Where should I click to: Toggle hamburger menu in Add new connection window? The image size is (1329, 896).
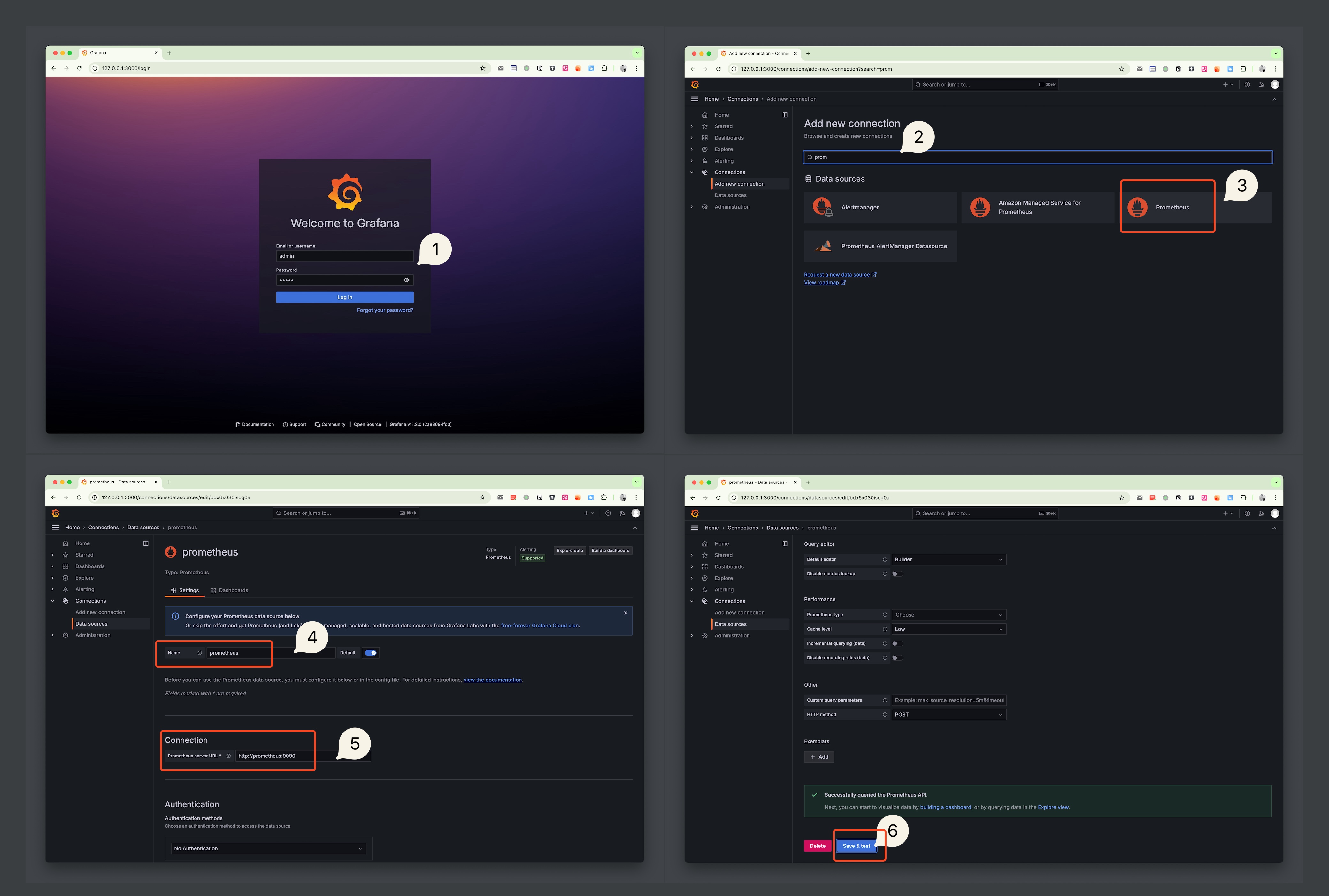point(695,99)
